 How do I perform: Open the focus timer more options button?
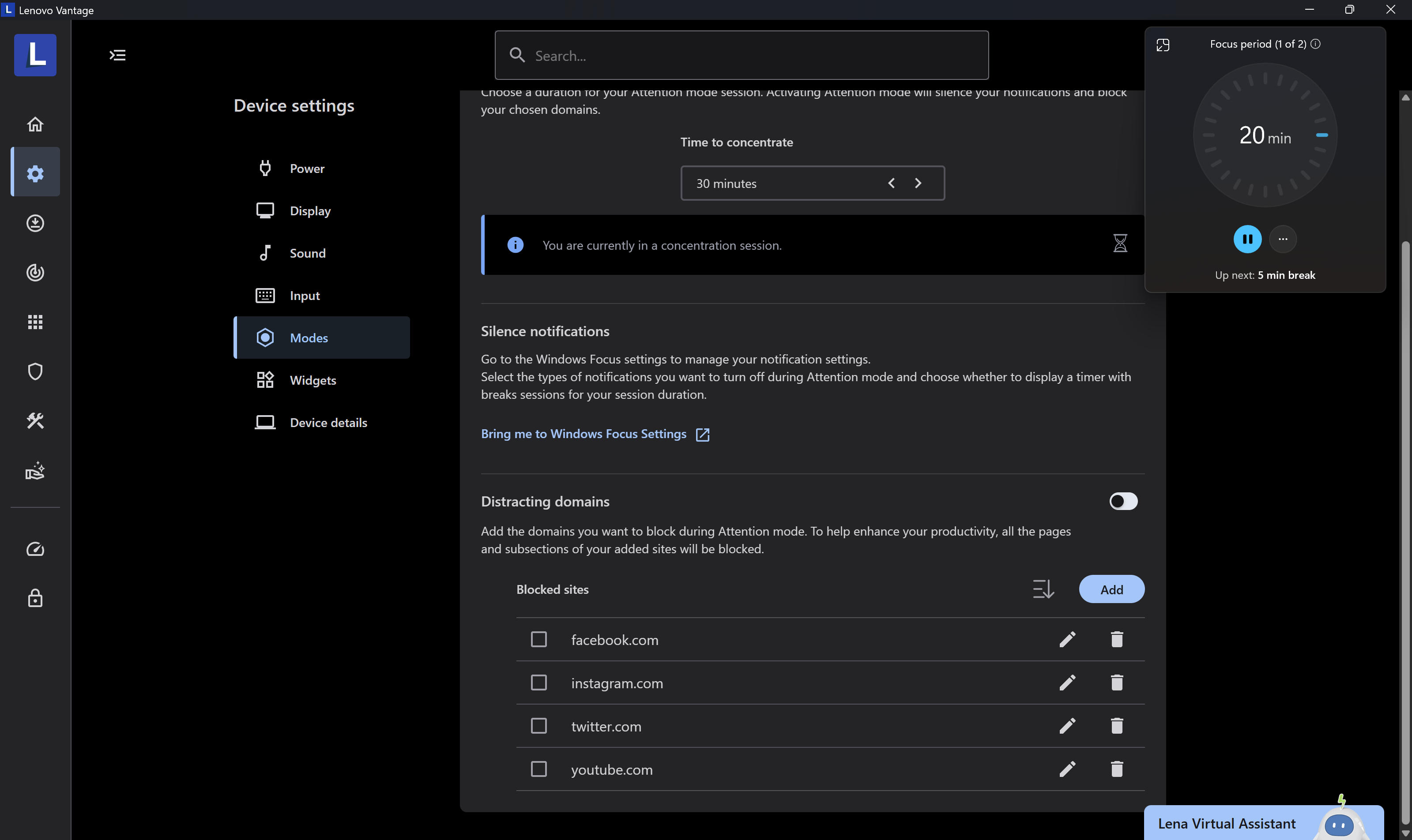coord(1283,240)
